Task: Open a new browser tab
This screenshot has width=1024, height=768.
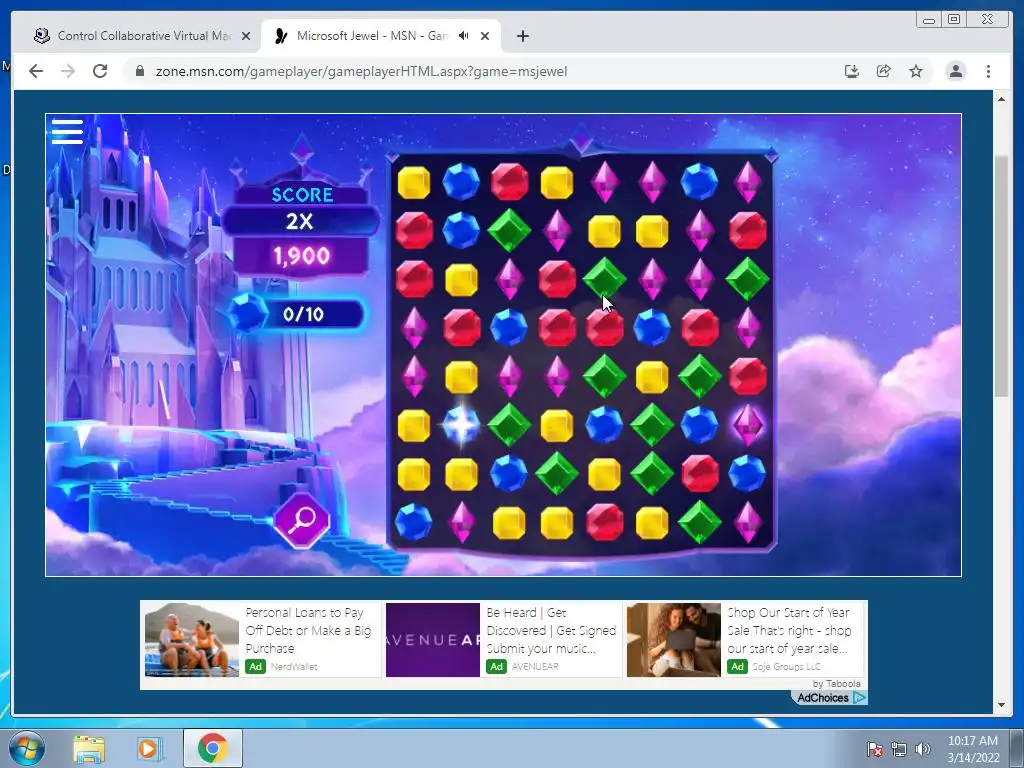Action: pyautogui.click(x=522, y=36)
